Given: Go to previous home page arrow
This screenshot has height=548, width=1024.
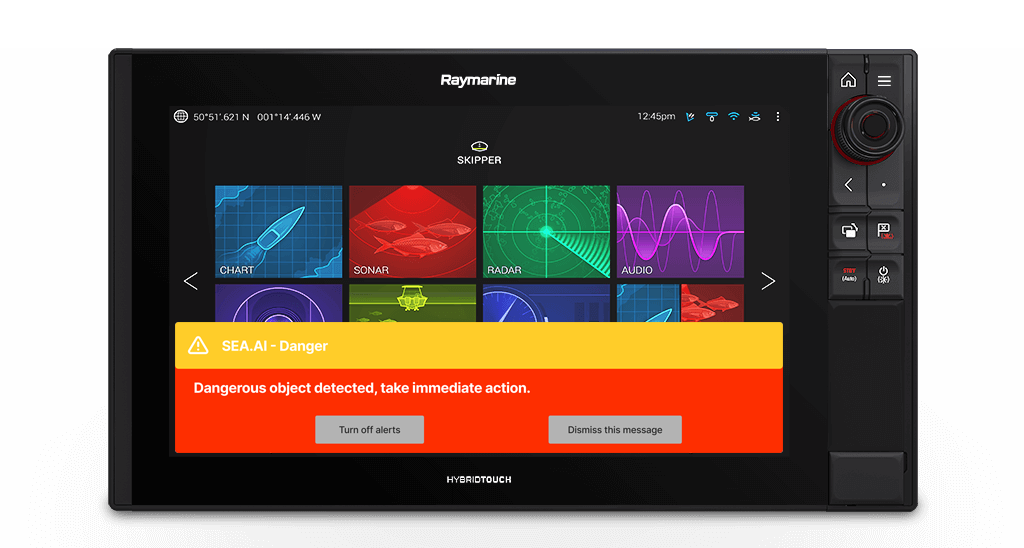Looking at the screenshot, I should [191, 281].
